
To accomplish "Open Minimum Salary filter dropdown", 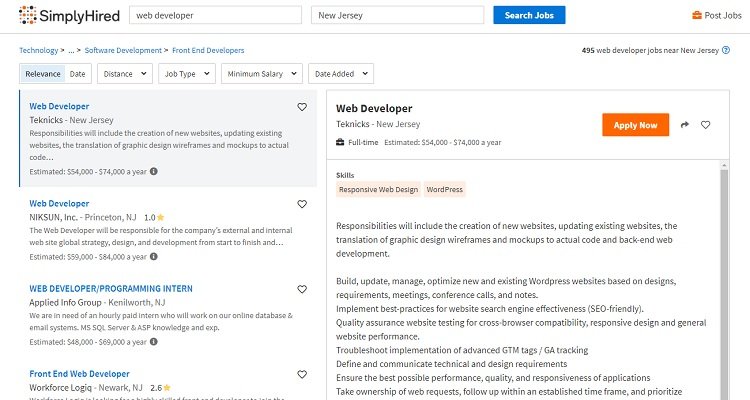I will (262, 74).
